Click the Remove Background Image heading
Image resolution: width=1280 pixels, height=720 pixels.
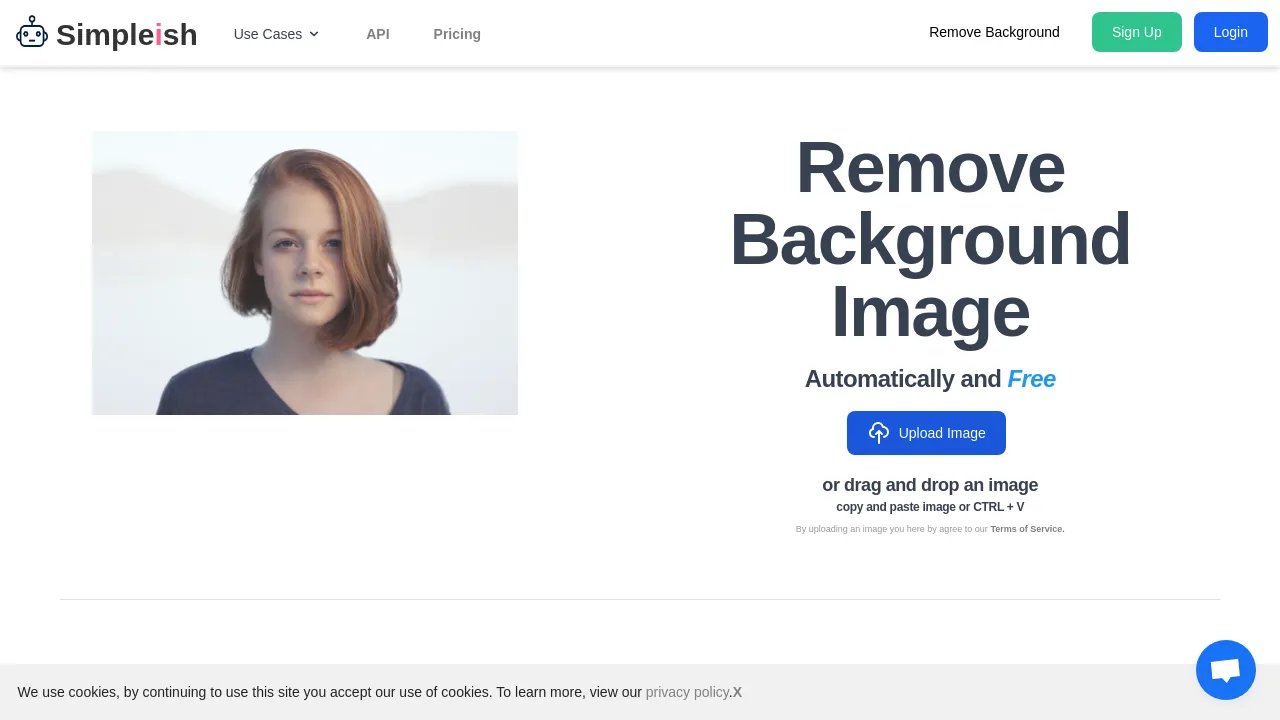click(x=930, y=239)
